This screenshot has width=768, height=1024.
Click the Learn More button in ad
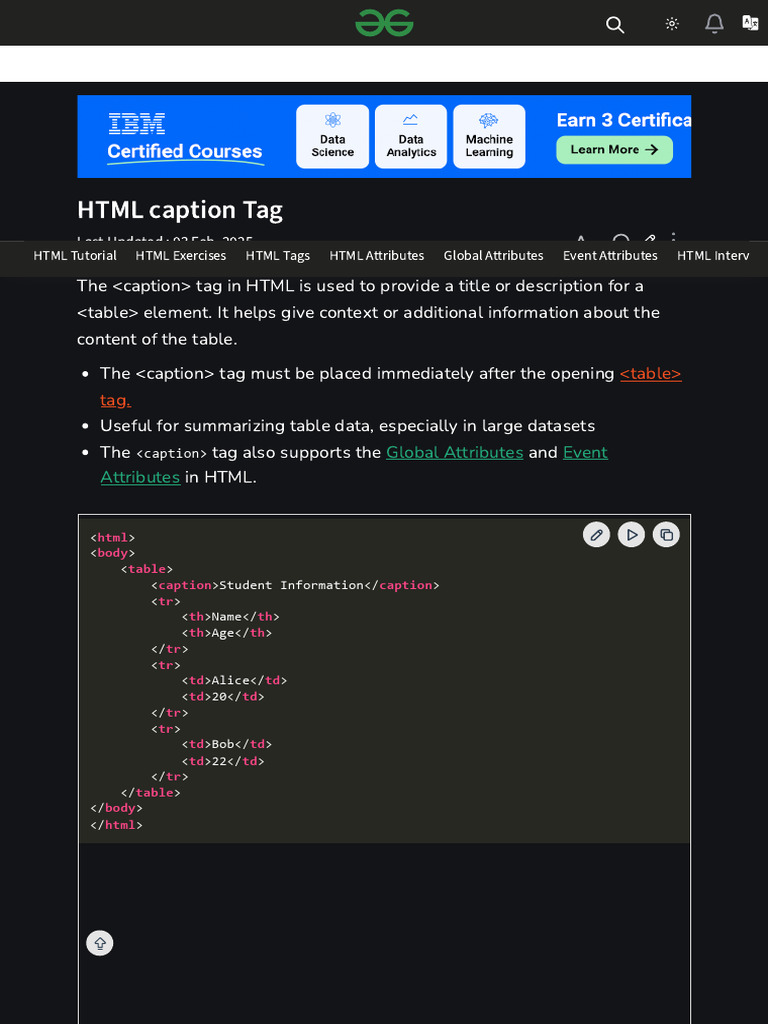coord(615,150)
